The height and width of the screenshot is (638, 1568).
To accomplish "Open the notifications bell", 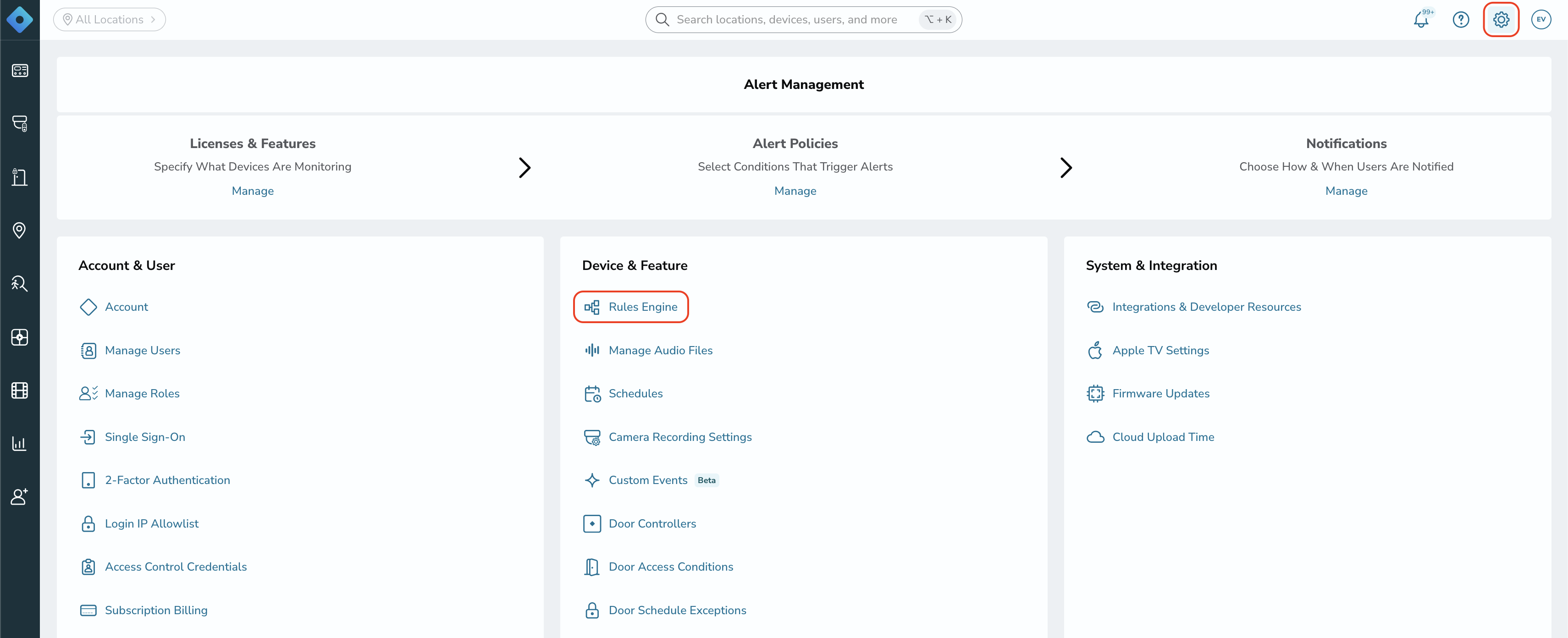I will (x=1421, y=20).
